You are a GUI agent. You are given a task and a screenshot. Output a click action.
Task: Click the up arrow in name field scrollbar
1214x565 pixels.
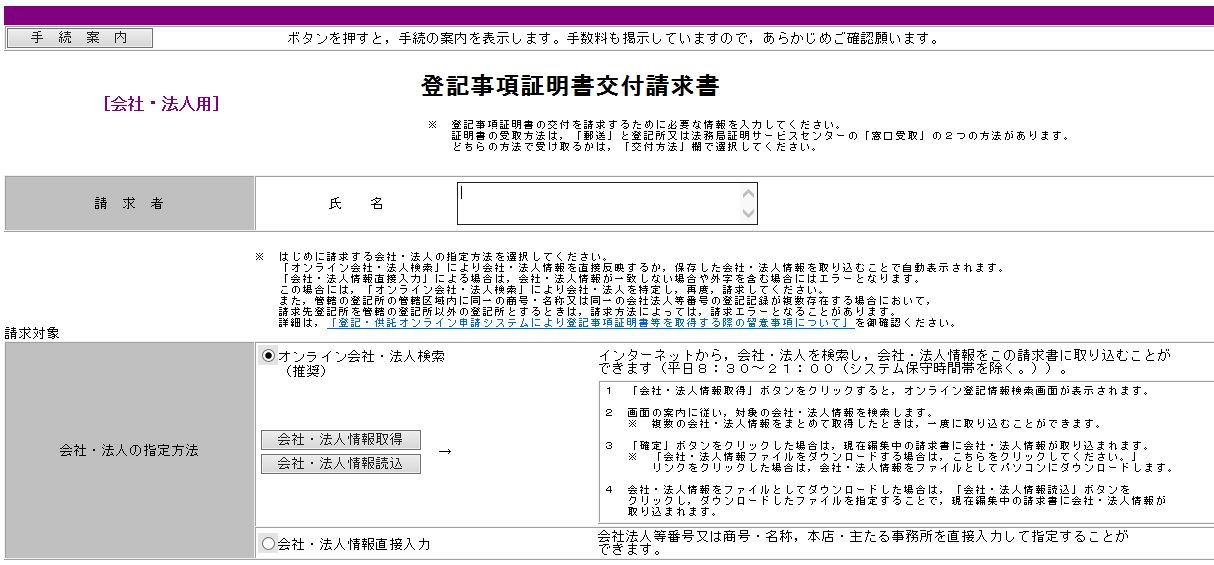(x=748, y=193)
